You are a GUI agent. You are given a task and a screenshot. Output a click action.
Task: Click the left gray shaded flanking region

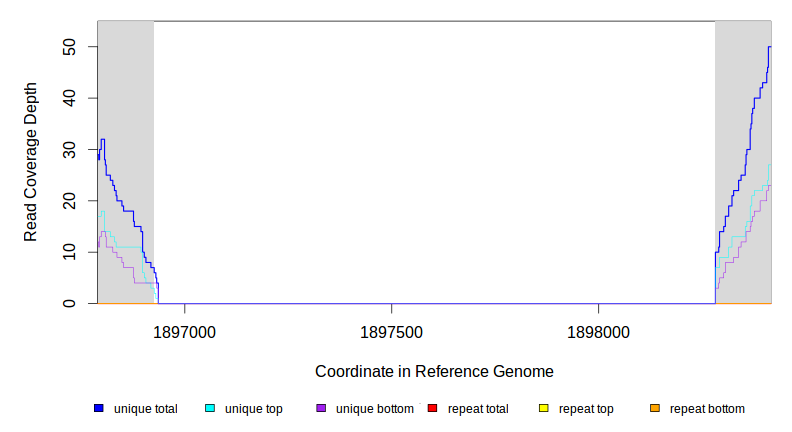125,100
